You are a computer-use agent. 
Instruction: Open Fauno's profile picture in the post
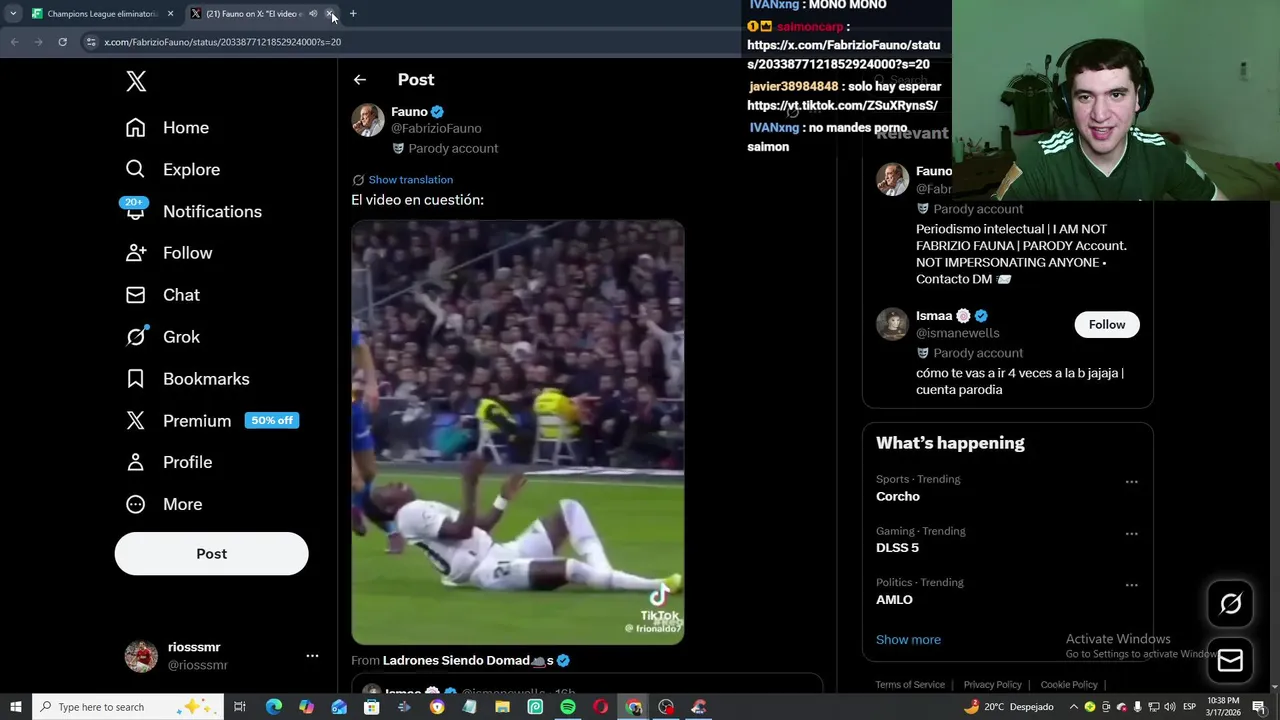(368, 120)
